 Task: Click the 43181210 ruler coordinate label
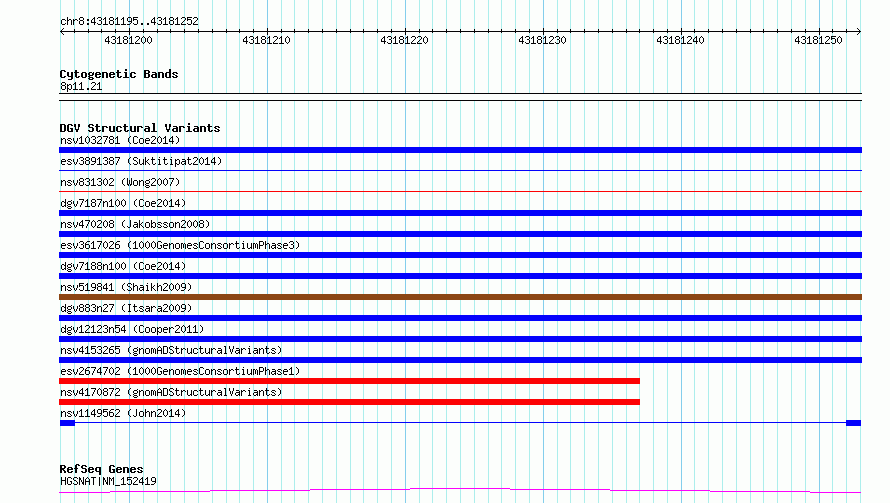pyautogui.click(x=266, y=40)
